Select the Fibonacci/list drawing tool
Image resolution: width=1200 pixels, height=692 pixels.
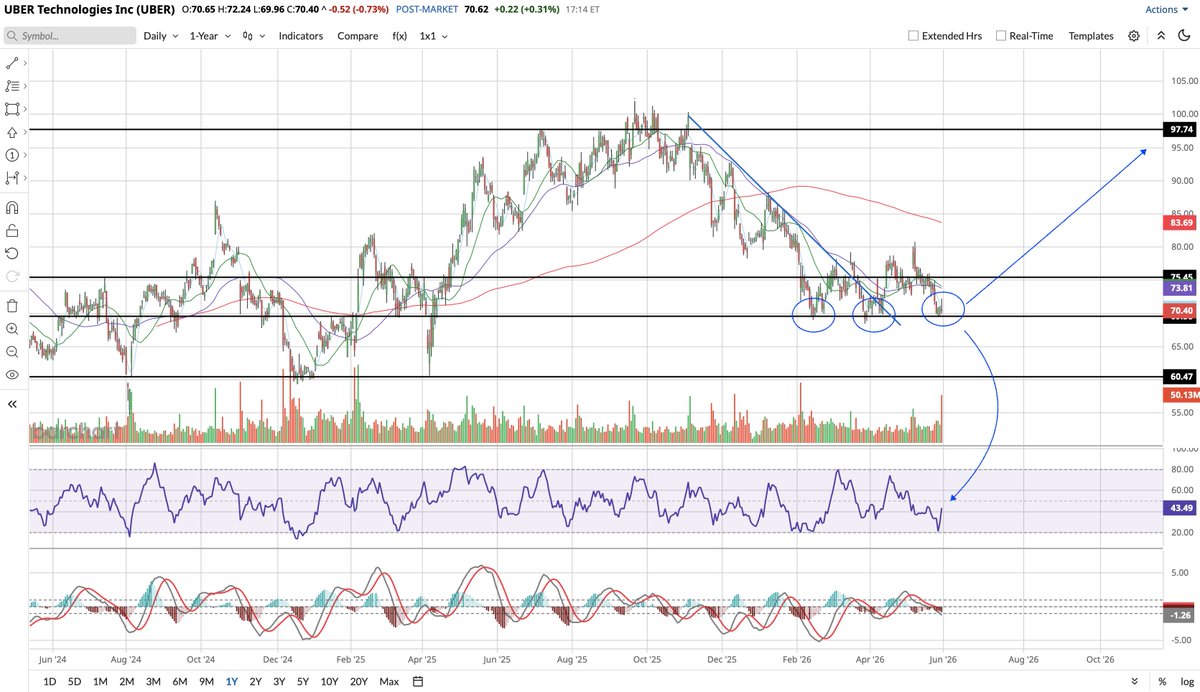click(11, 86)
